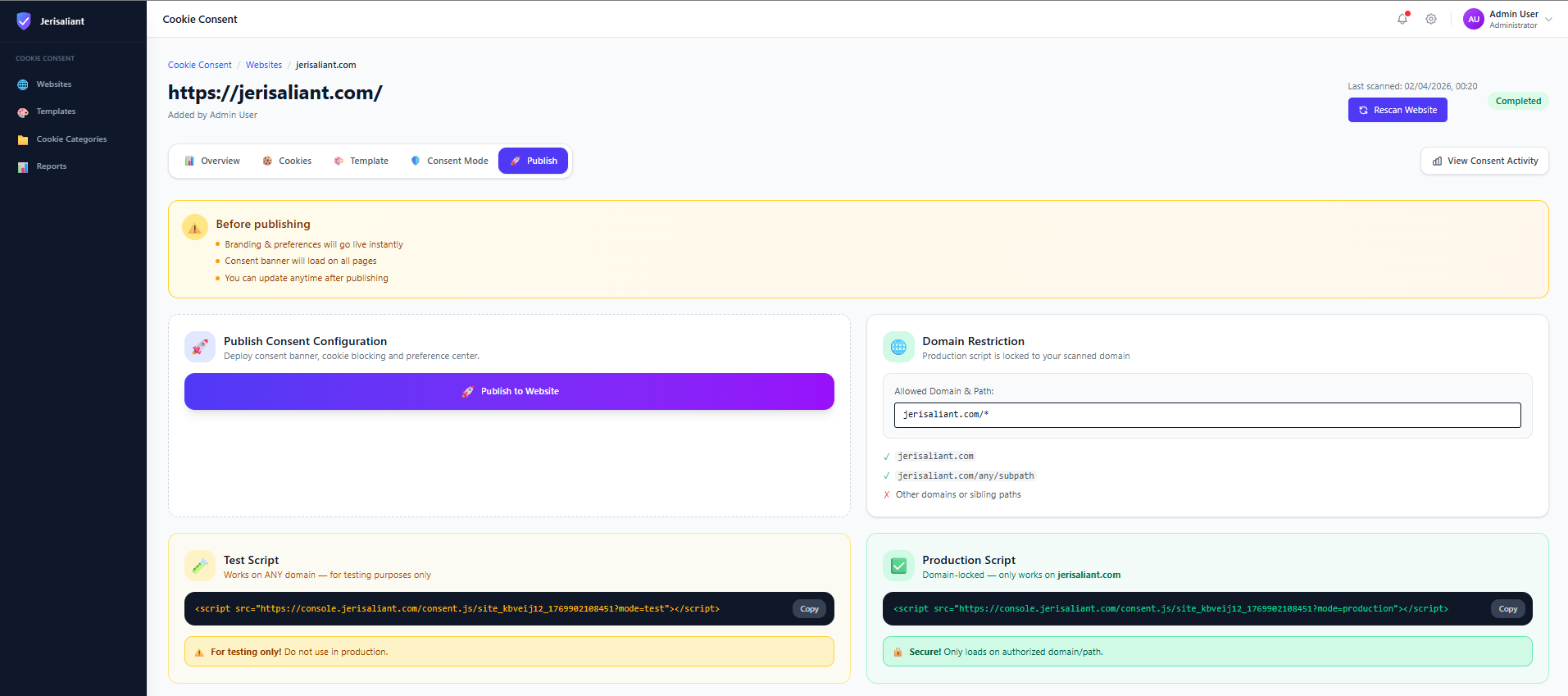This screenshot has height=696, width=1568.
Task: Copy the test script code
Action: pos(809,609)
